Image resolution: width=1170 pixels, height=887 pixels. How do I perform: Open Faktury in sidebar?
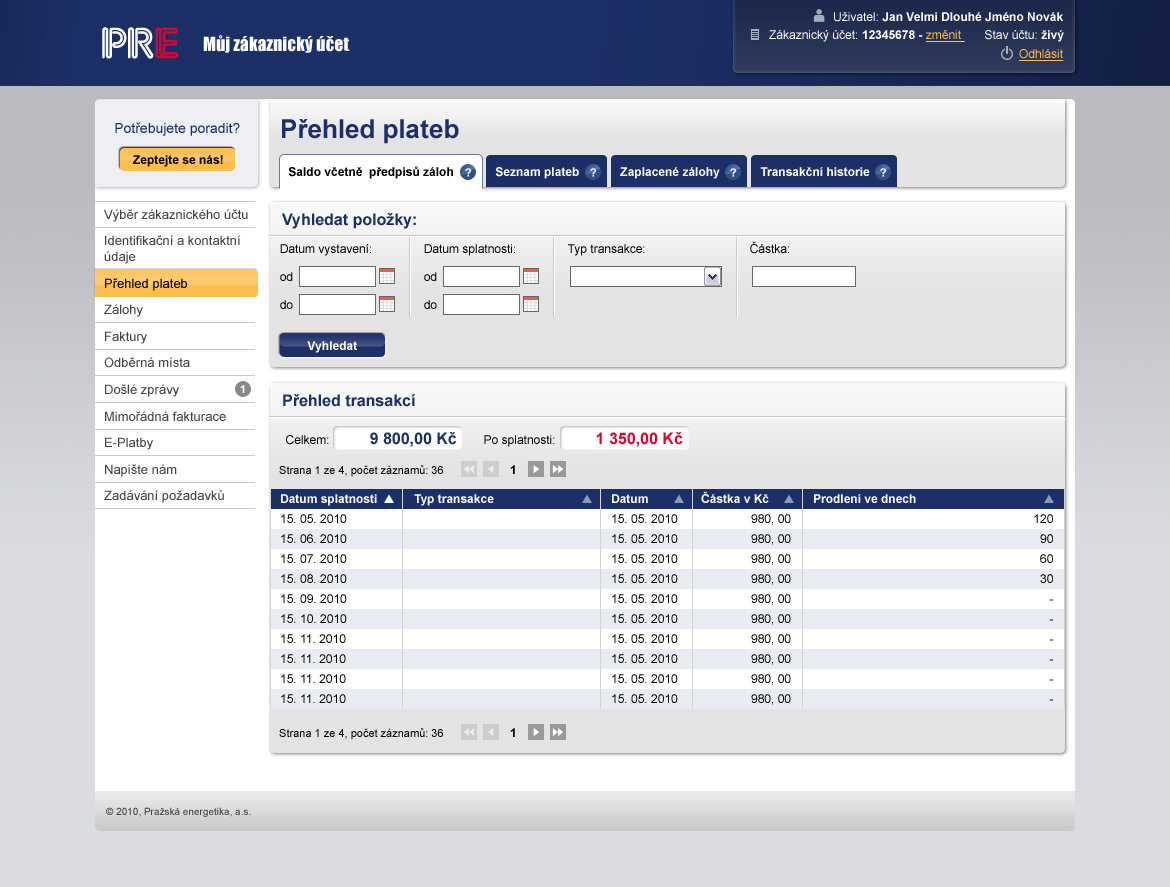[x=175, y=336]
